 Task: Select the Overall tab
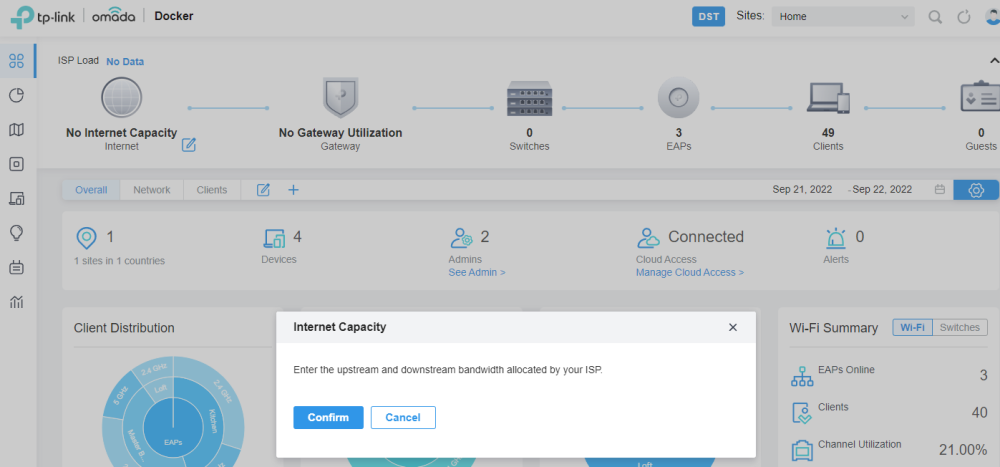pyautogui.click(x=91, y=189)
